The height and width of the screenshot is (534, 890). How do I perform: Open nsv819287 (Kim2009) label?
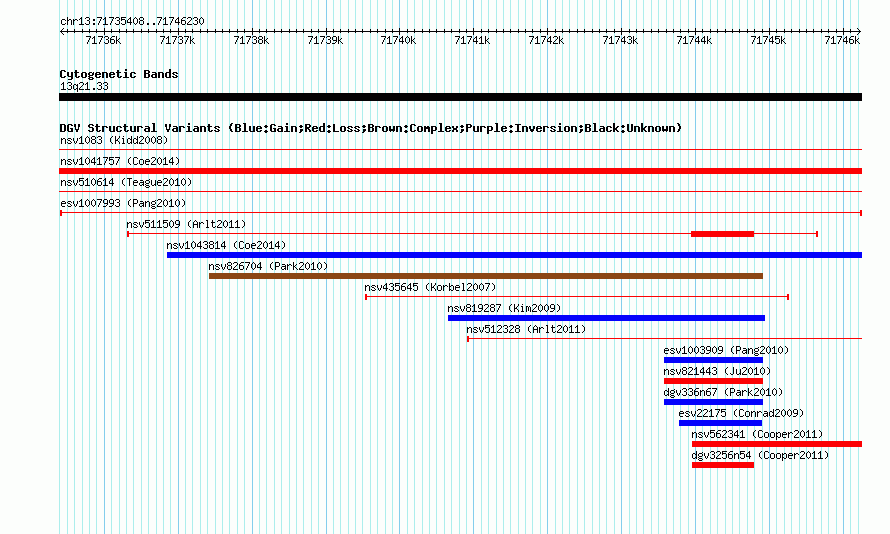[504, 308]
